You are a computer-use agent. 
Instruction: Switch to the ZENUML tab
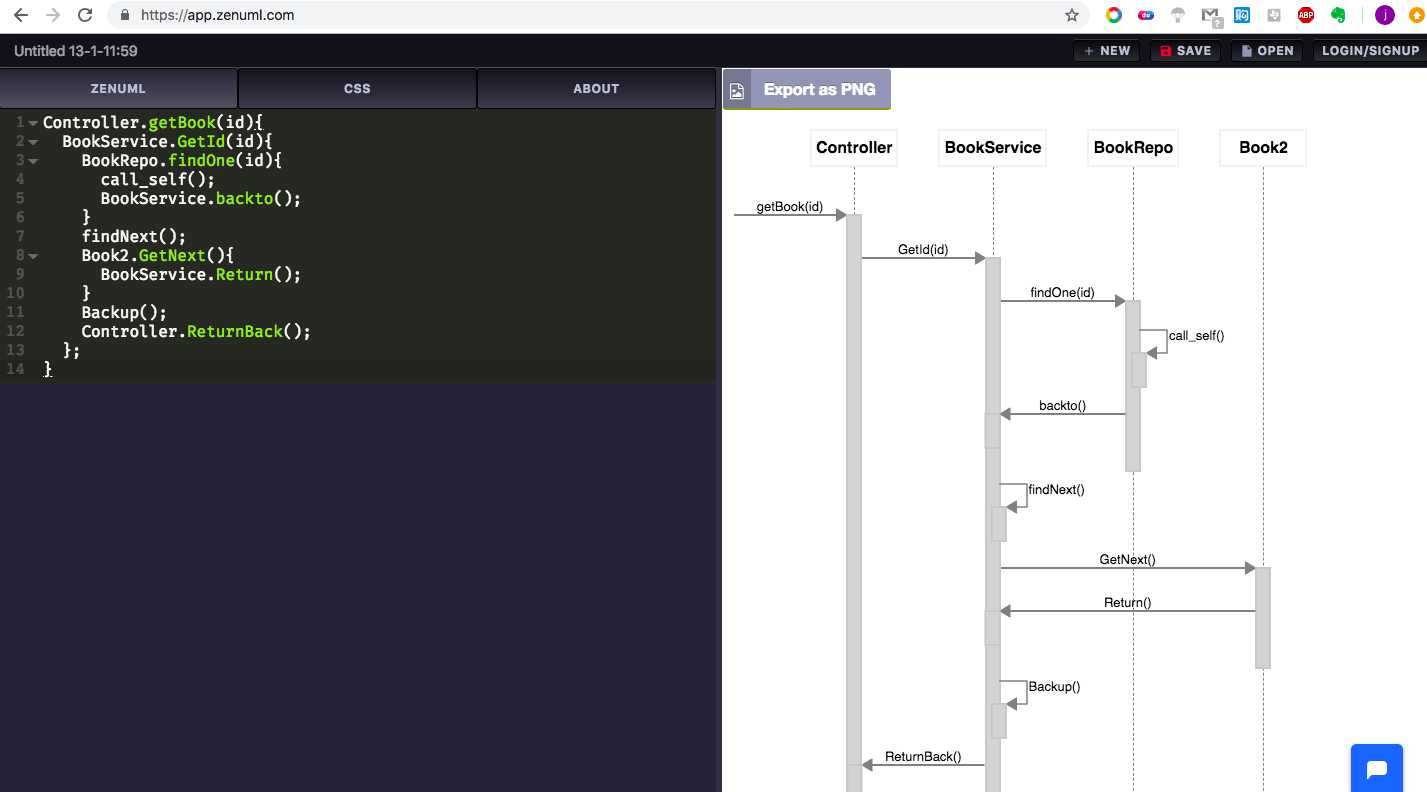118,88
